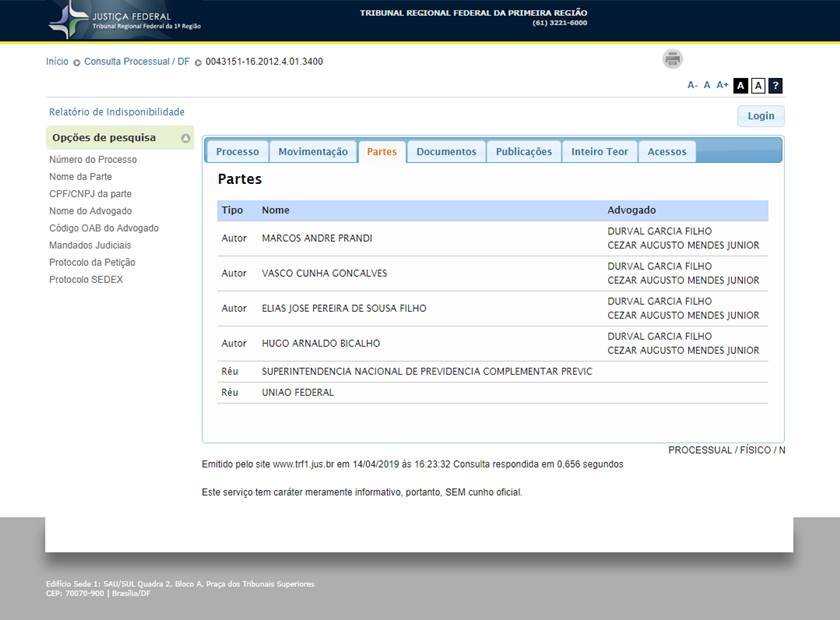Click the PROCESSUAL / FÍSICO / N status text
This screenshot has width=840, height=620.
pos(726,450)
